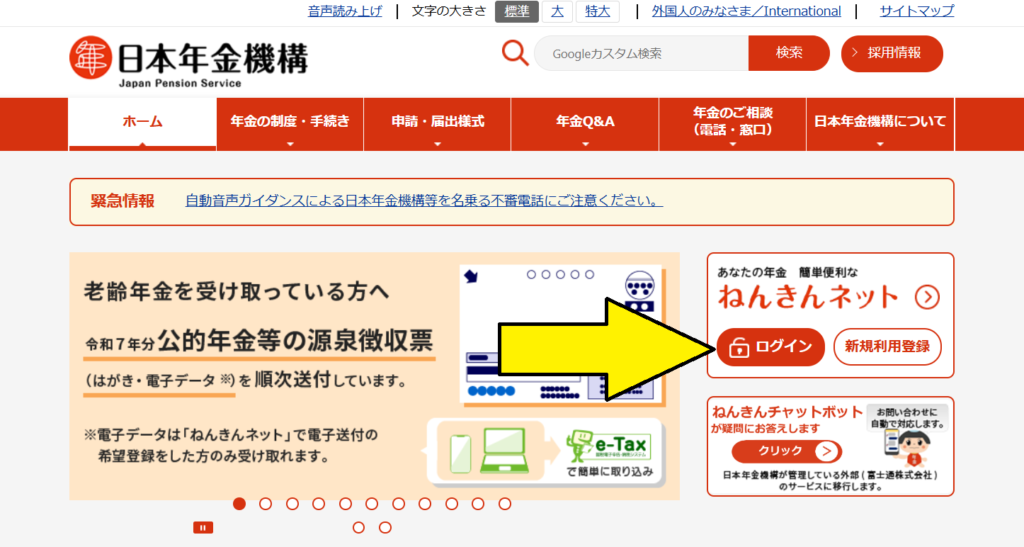Set text size to 標準
1024x547 pixels.
pyautogui.click(x=517, y=11)
